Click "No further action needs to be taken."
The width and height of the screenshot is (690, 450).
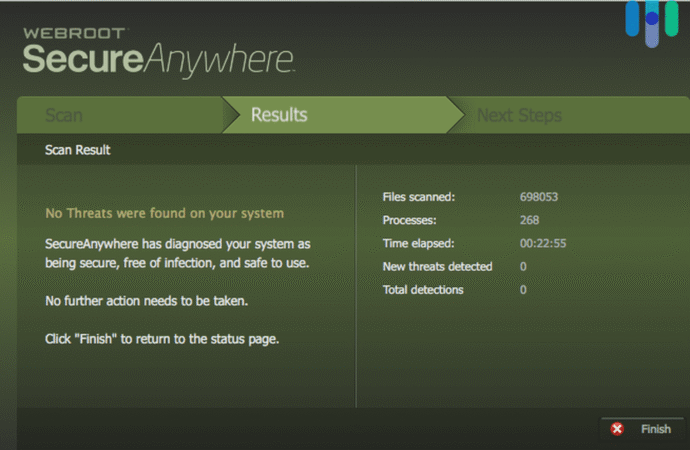[x=147, y=301]
